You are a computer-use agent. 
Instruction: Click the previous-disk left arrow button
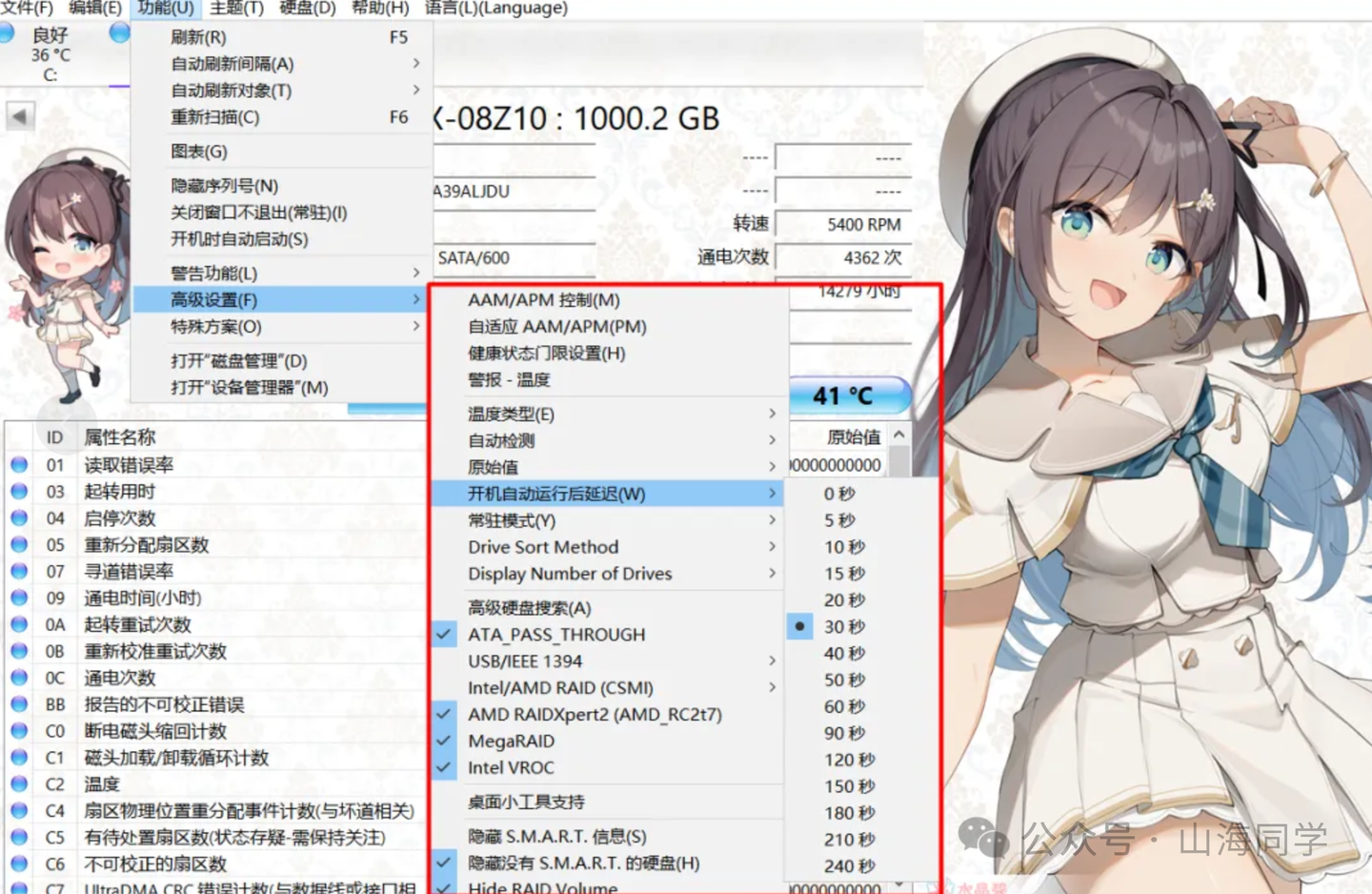(x=20, y=117)
